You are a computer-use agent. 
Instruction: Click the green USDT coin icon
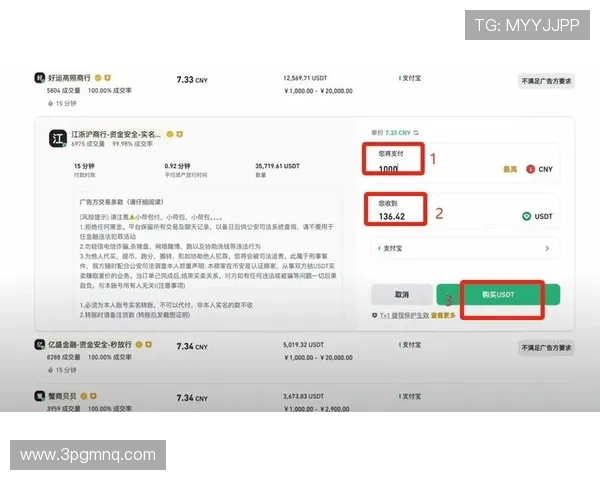527,216
